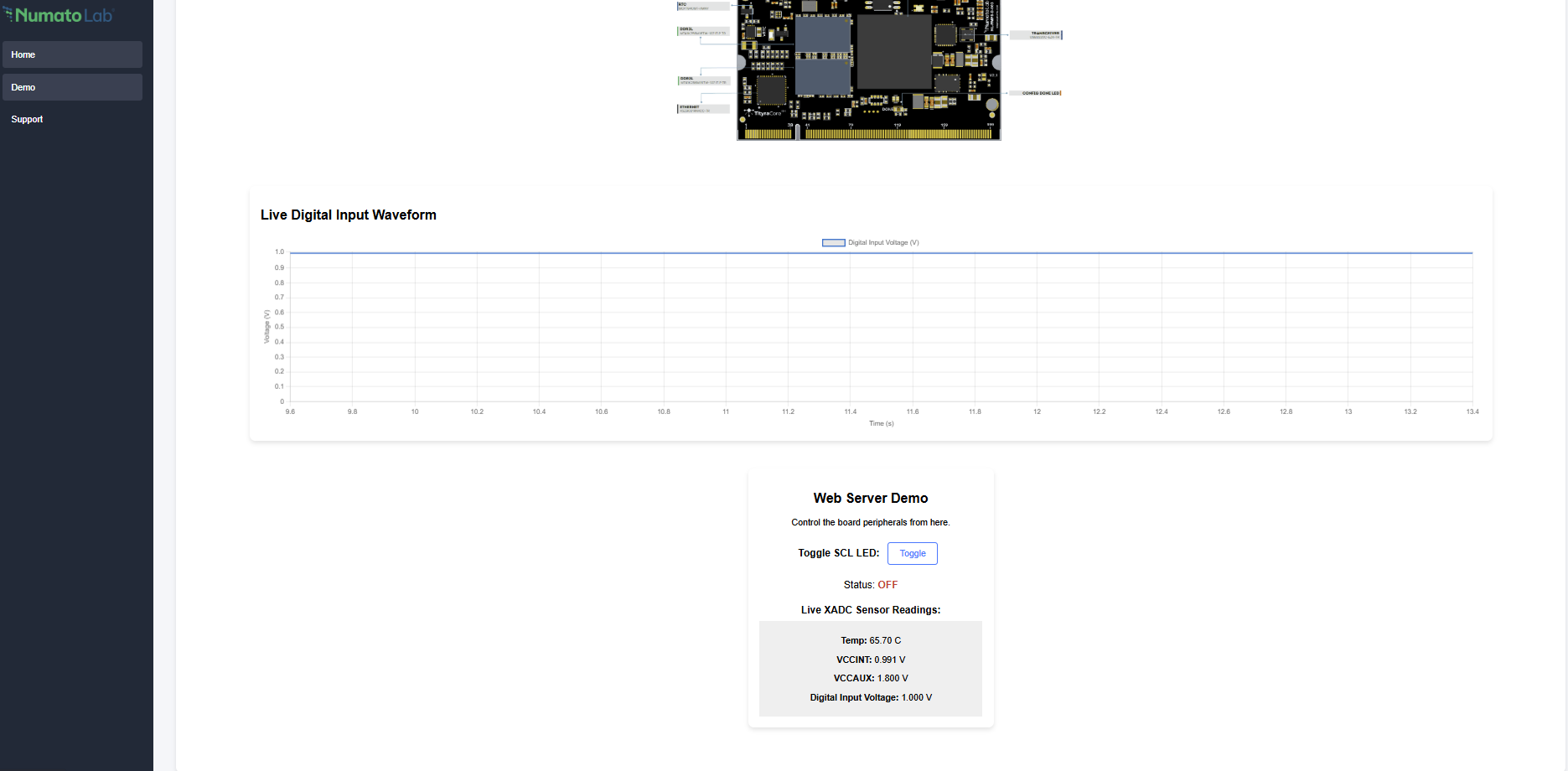This screenshot has width=1568, height=771.
Task: Click the Ethernet label on board diagram
Action: pos(702,109)
